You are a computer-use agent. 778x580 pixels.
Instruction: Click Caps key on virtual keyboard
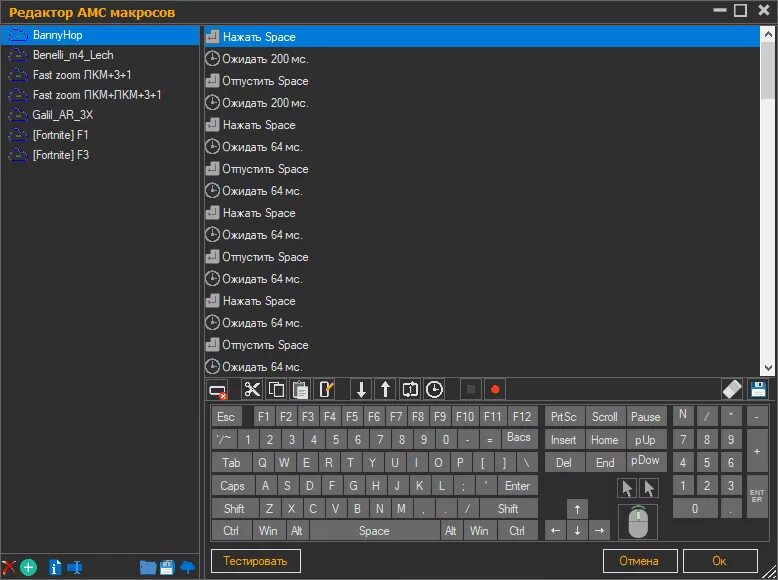233,486
